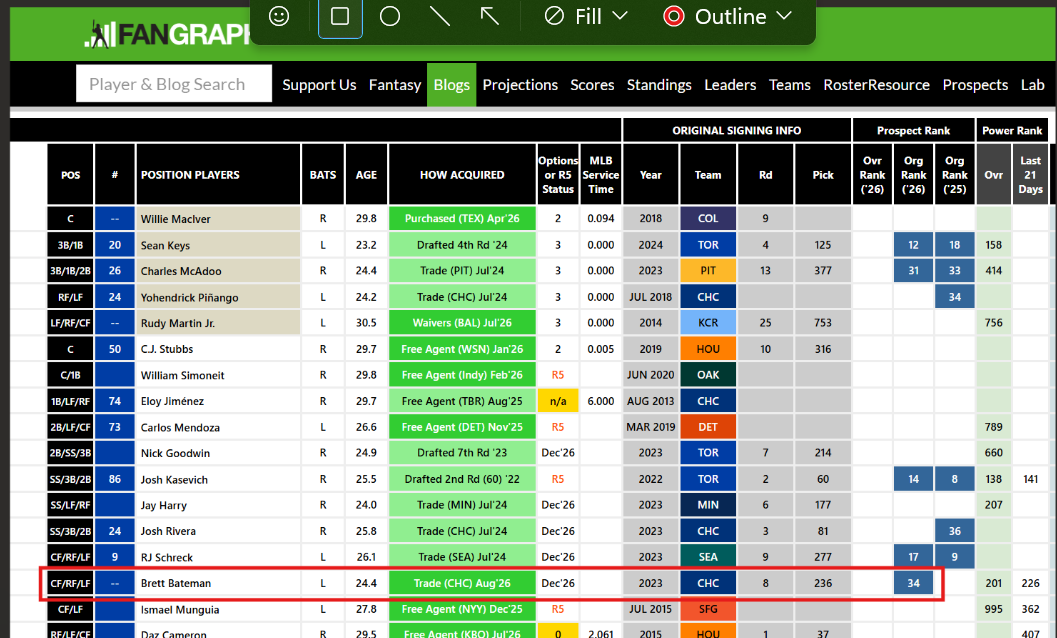This screenshot has height=638, width=1057.
Task: Select the rectangle shape tool
Action: [340, 16]
